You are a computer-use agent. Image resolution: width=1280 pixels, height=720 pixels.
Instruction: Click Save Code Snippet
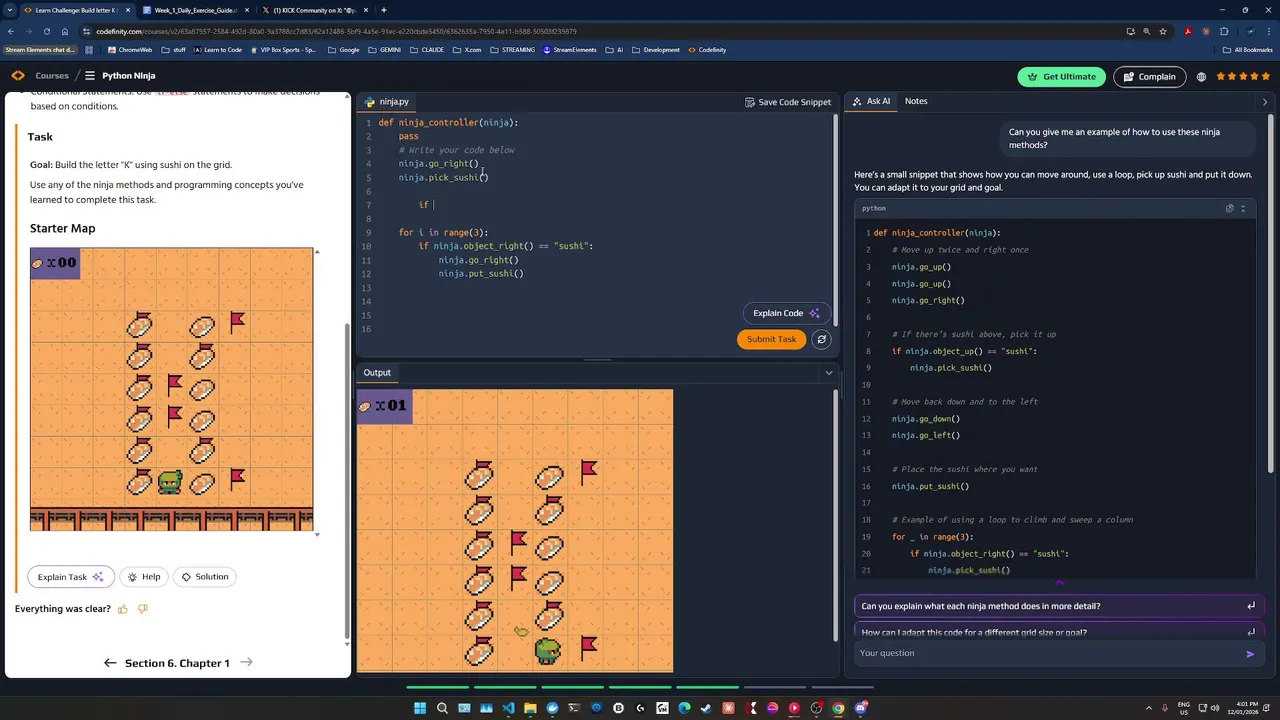(788, 102)
